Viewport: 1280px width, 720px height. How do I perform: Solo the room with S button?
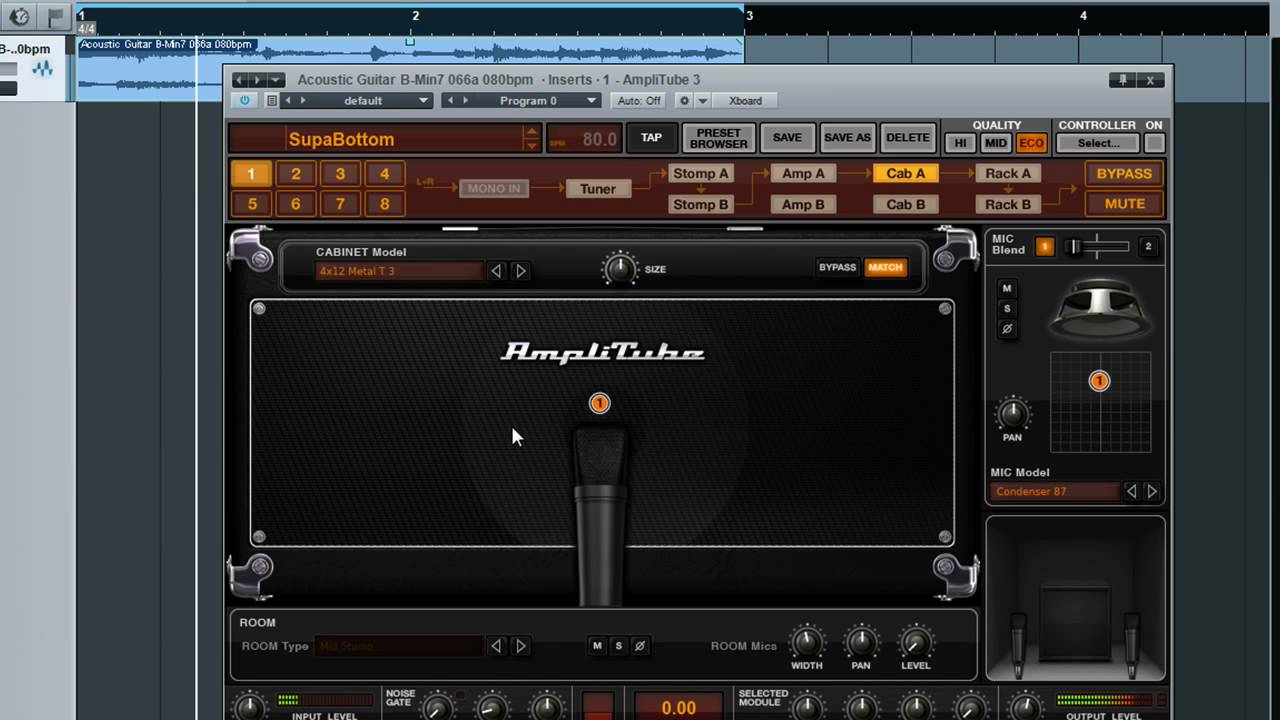(618, 646)
